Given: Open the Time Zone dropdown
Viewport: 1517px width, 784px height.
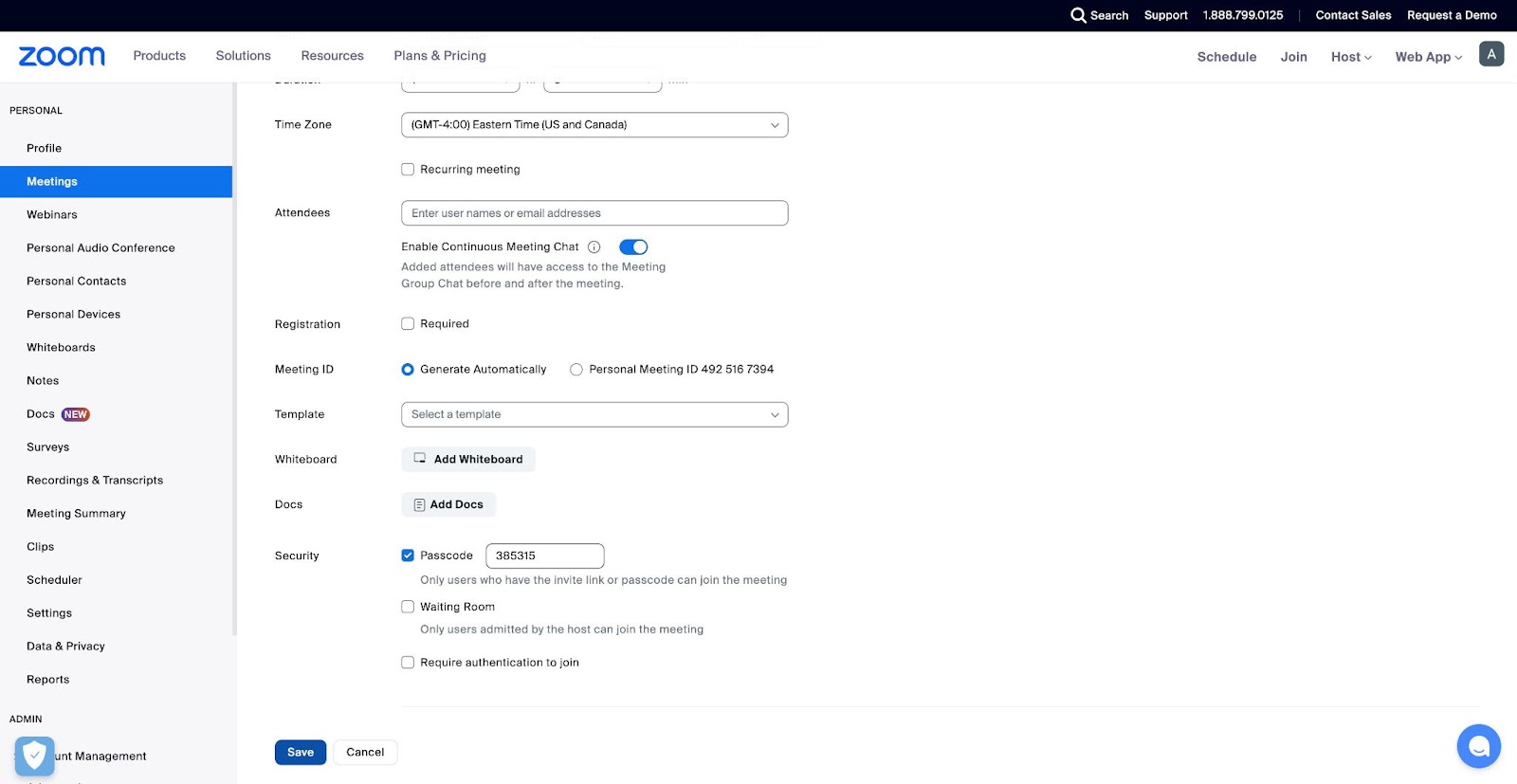Looking at the screenshot, I should (x=594, y=125).
